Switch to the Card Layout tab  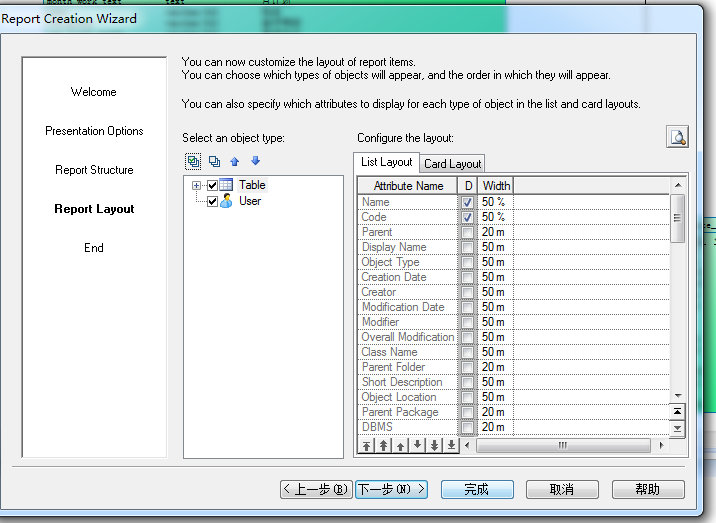(x=453, y=164)
